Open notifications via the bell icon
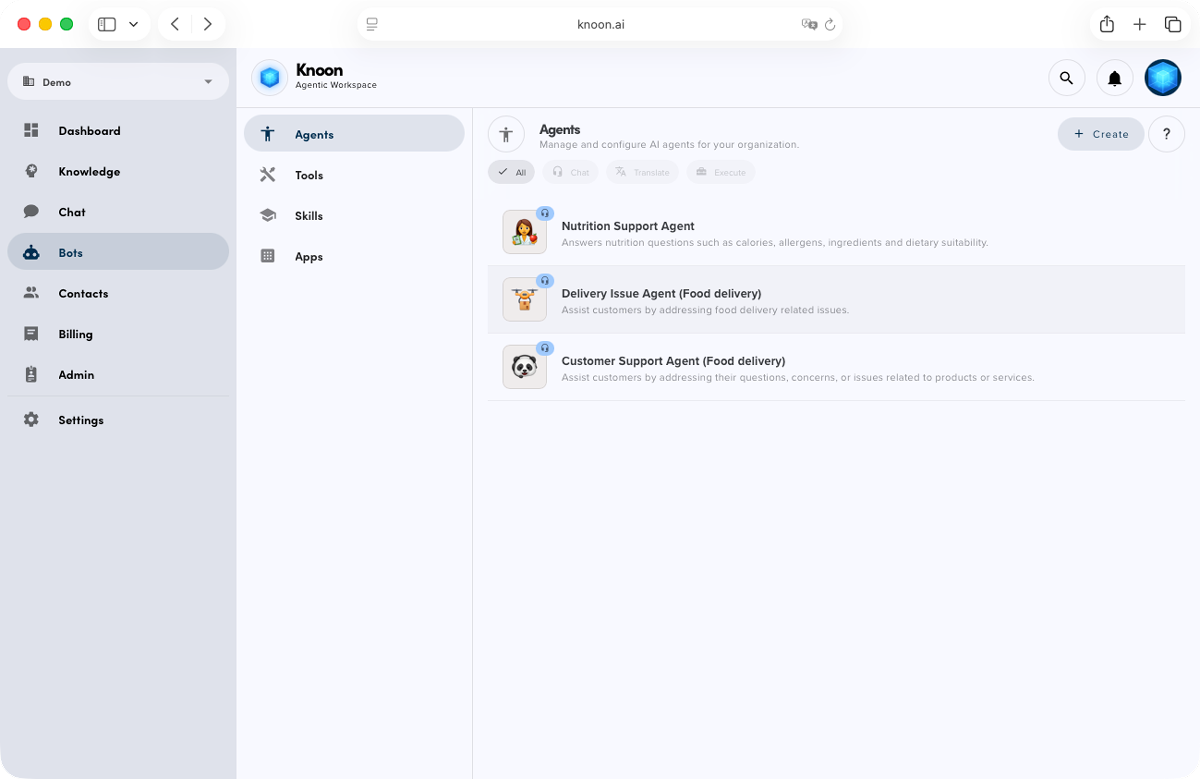This screenshot has height=779, width=1200. [x=1114, y=77]
